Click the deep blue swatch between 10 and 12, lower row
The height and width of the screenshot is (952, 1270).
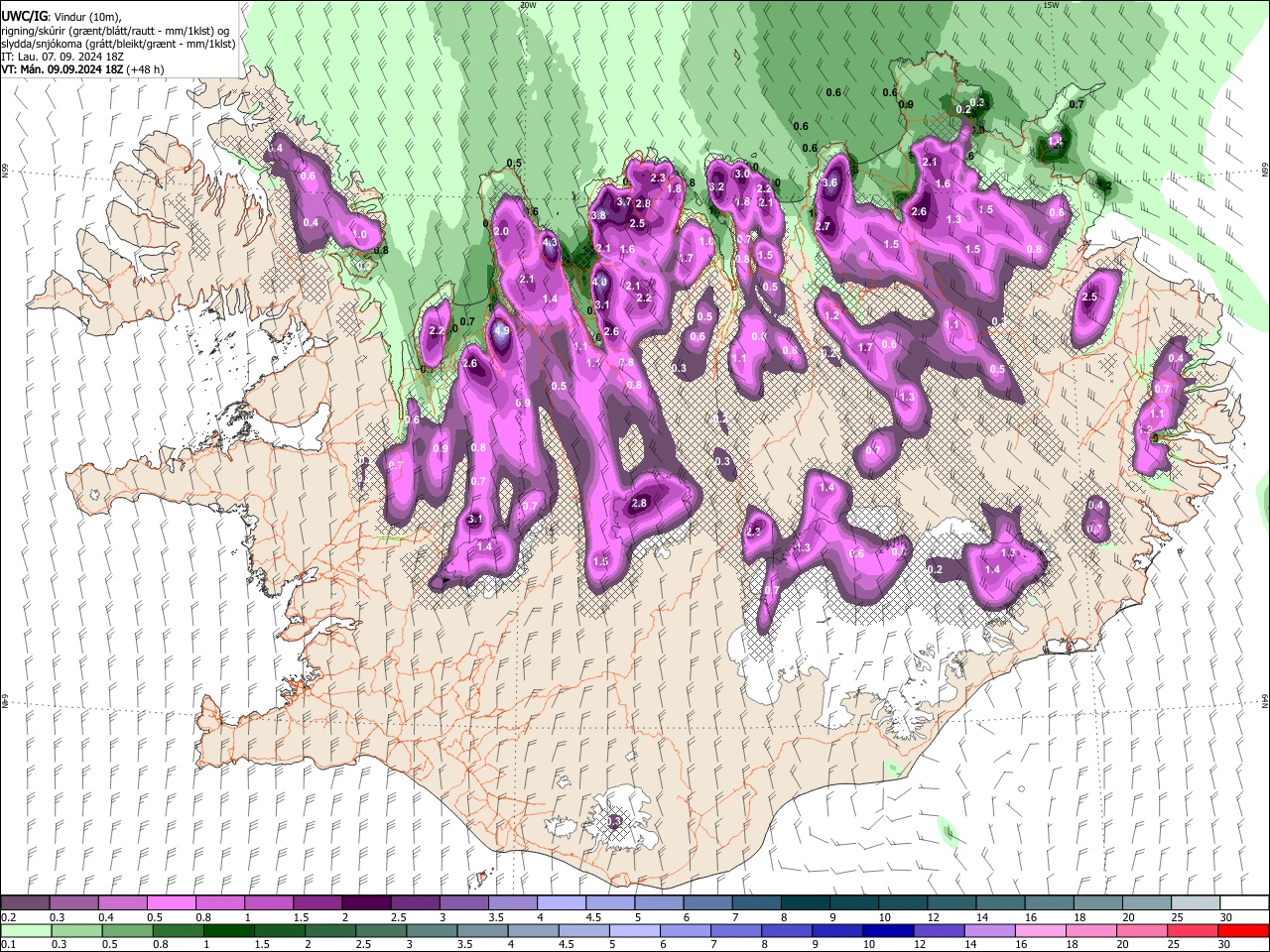click(x=889, y=930)
